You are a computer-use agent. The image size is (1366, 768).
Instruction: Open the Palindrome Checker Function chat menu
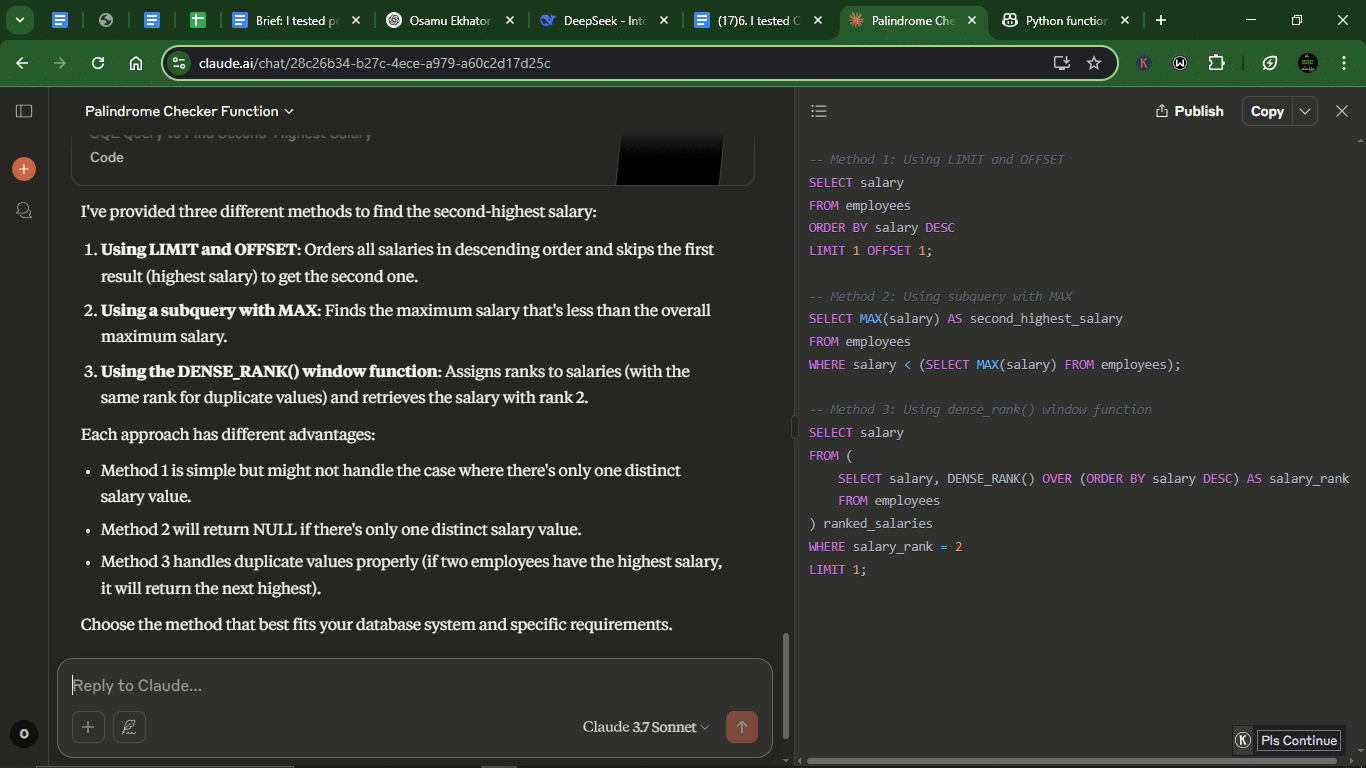tap(189, 111)
